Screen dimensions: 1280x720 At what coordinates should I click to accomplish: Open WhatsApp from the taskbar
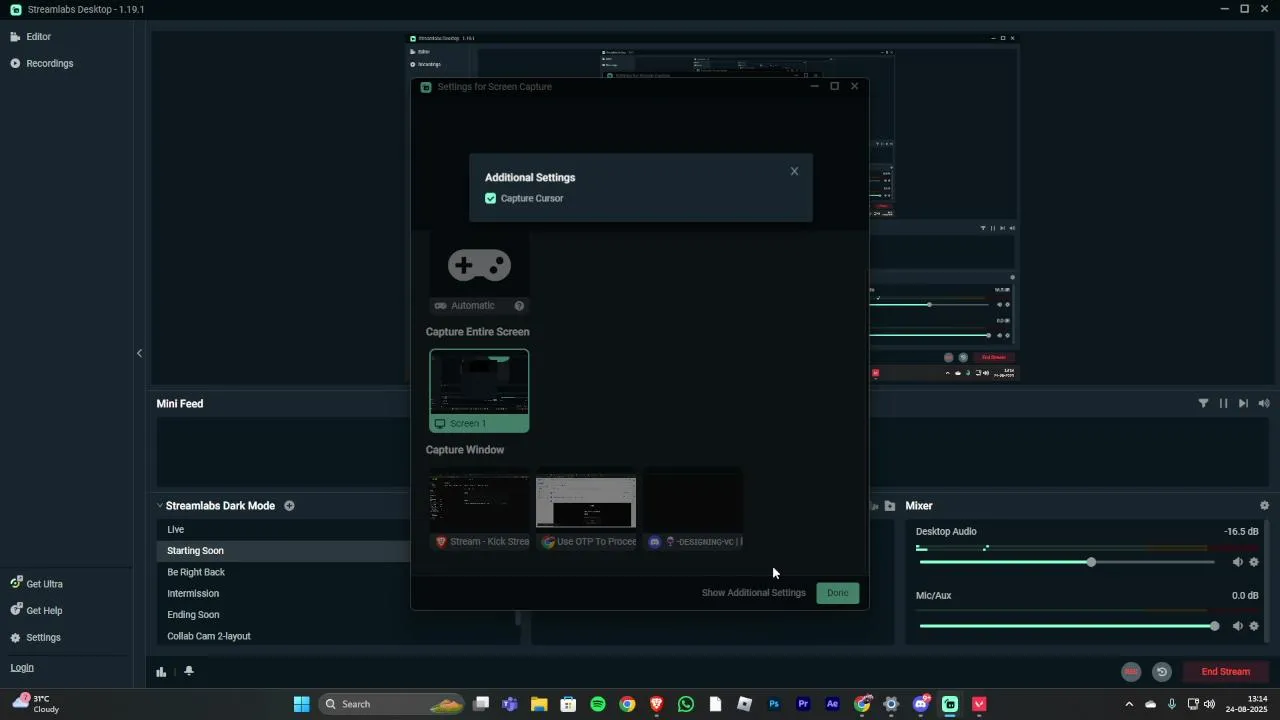tap(686, 705)
